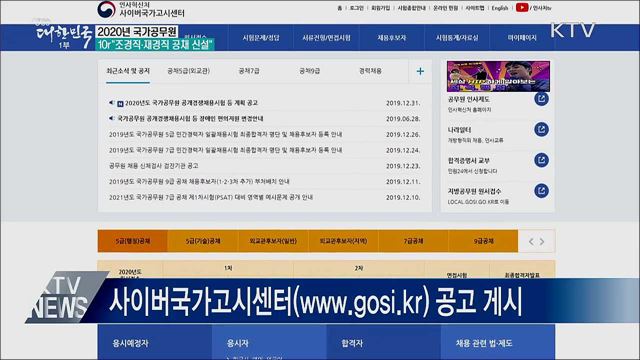
Task: Click 합격증명서 교부 title text
Action: coord(468,160)
